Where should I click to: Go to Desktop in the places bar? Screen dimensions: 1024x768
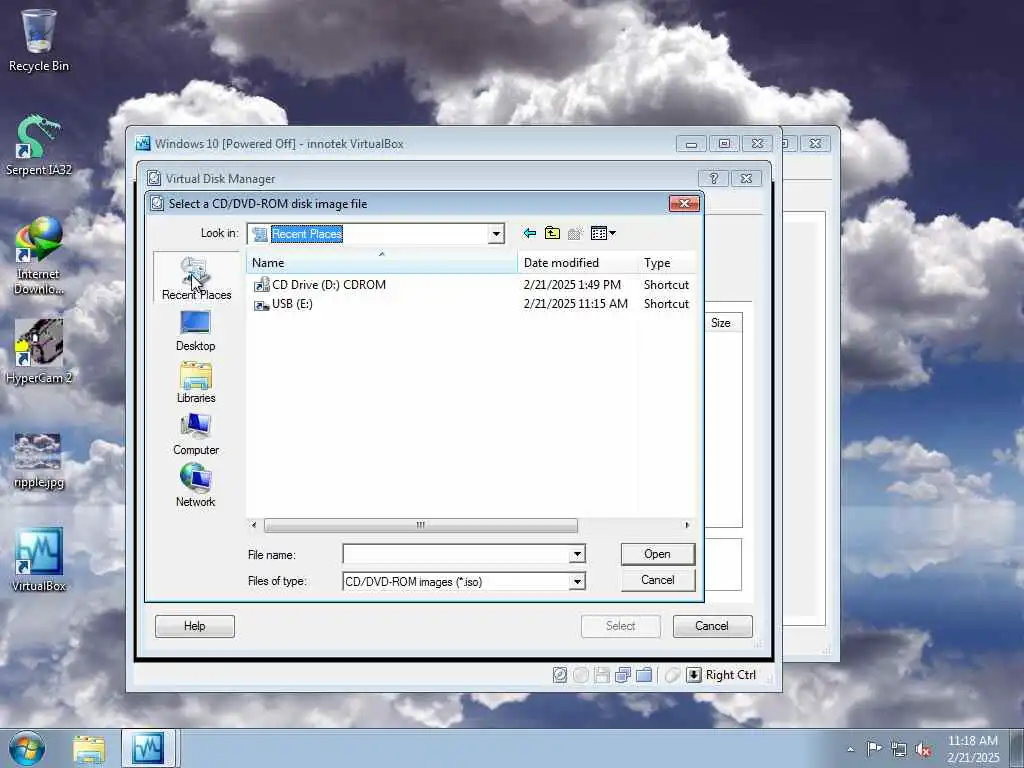(x=195, y=331)
